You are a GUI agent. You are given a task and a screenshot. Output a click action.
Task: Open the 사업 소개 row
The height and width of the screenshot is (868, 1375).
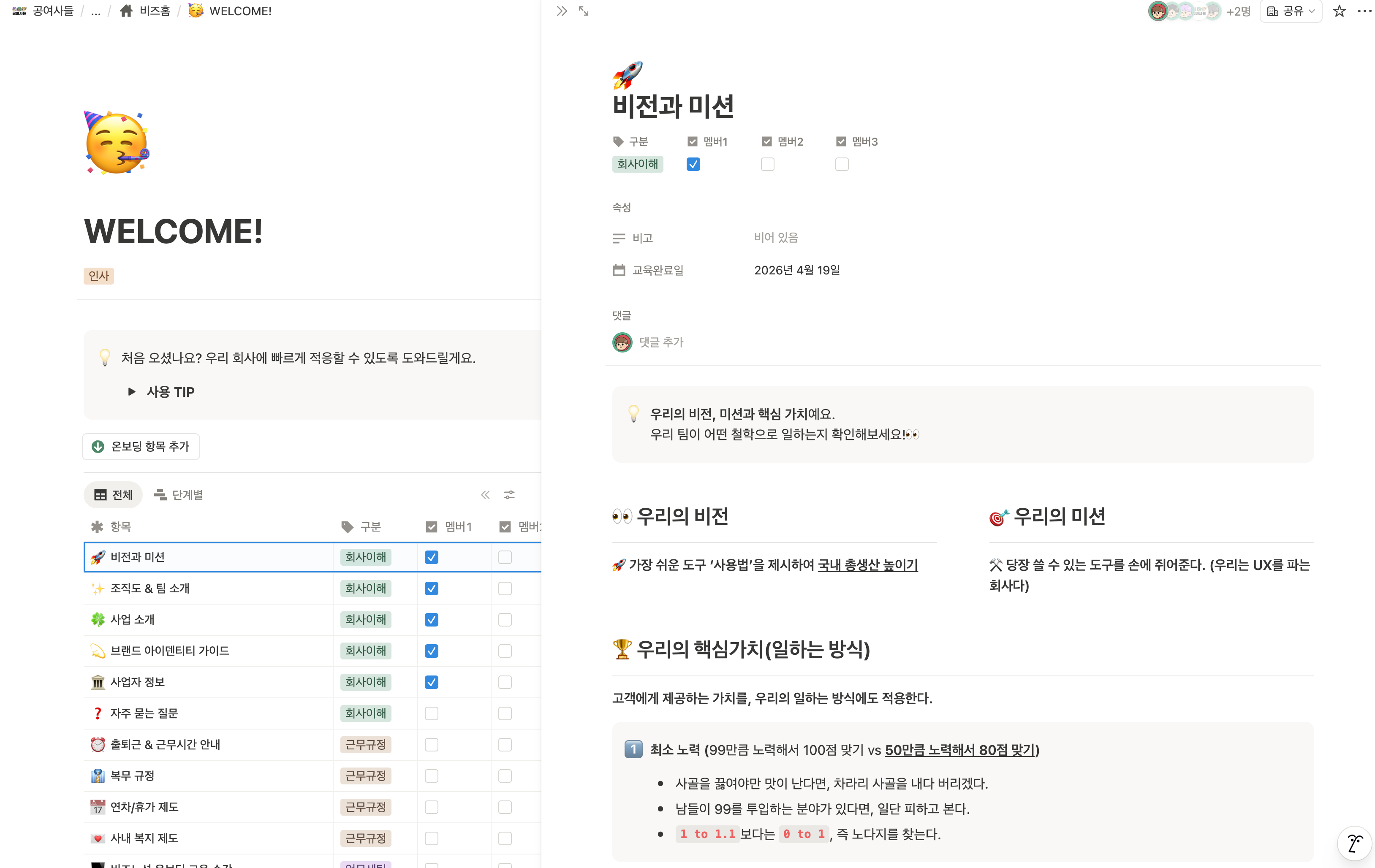coord(133,619)
